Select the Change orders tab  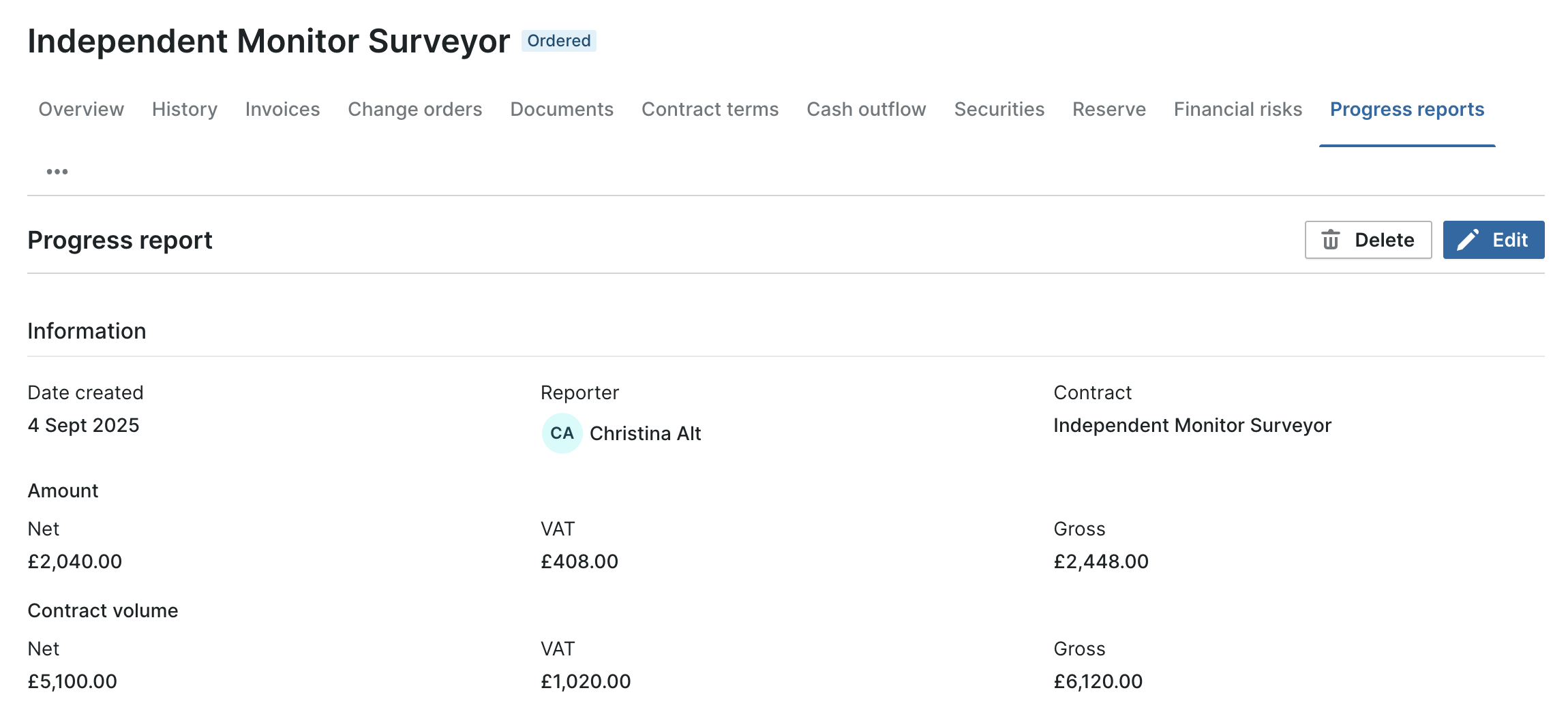pyautogui.click(x=414, y=109)
